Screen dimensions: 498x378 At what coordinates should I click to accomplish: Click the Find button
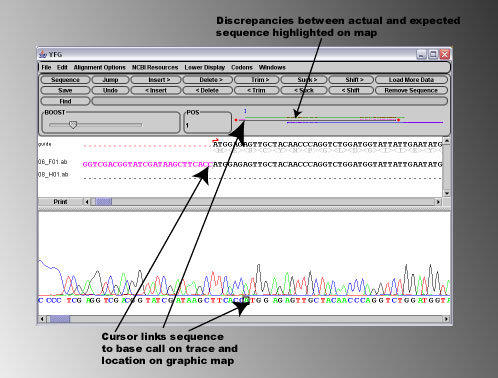point(65,101)
